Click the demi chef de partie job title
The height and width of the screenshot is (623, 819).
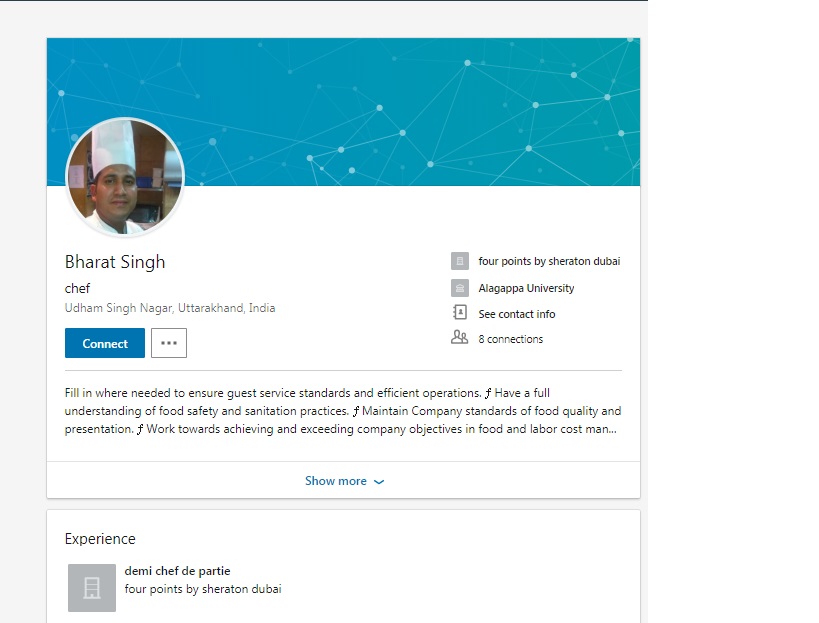[177, 571]
